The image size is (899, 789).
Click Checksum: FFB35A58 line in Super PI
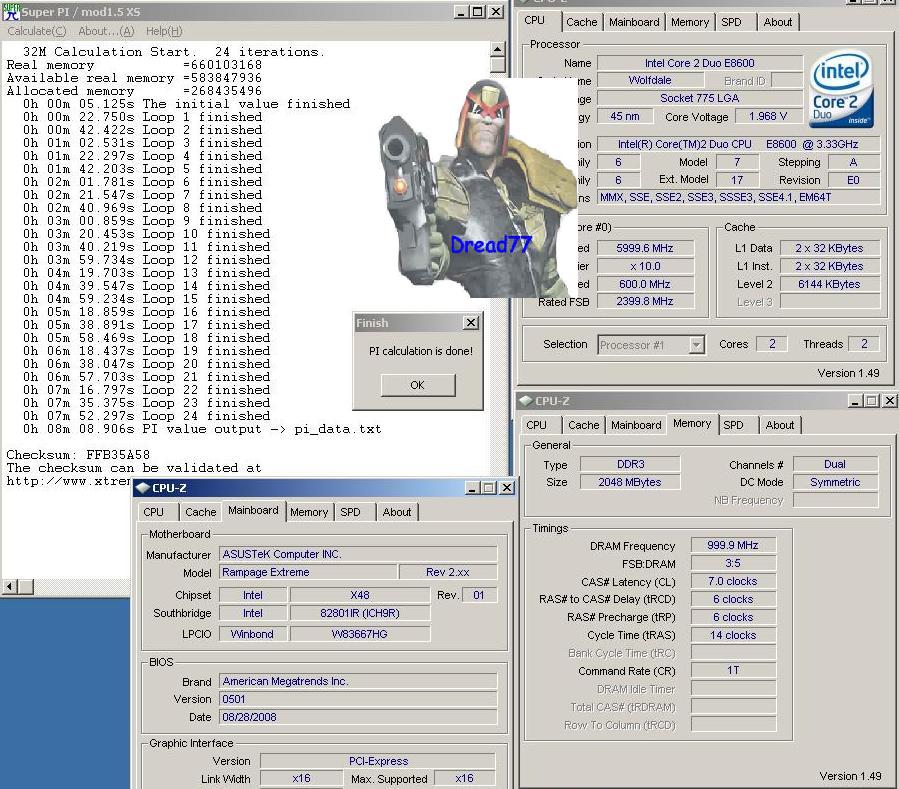click(x=78, y=455)
